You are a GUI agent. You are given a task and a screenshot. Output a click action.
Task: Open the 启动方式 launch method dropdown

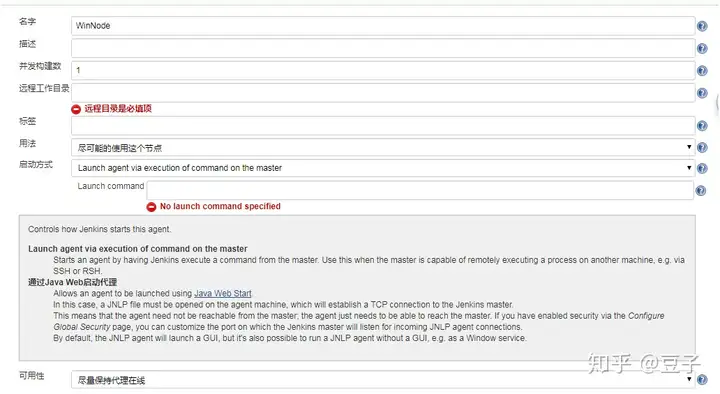click(382, 168)
